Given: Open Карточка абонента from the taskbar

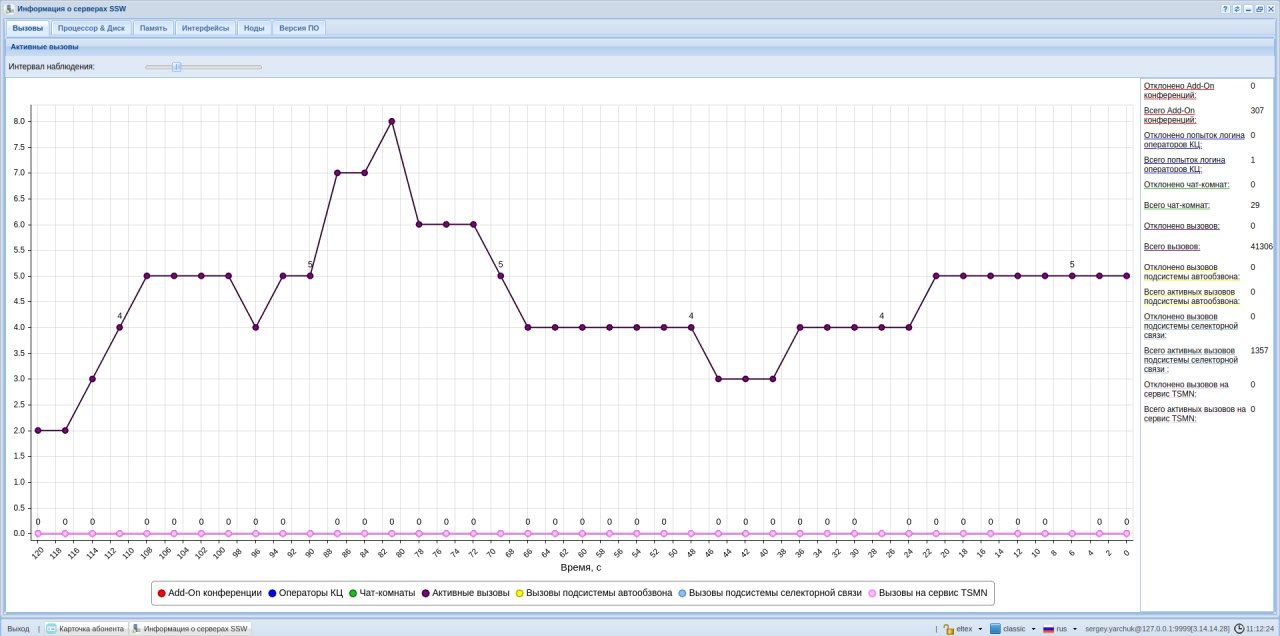Looking at the screenshot, I should [x=87, y=629].
